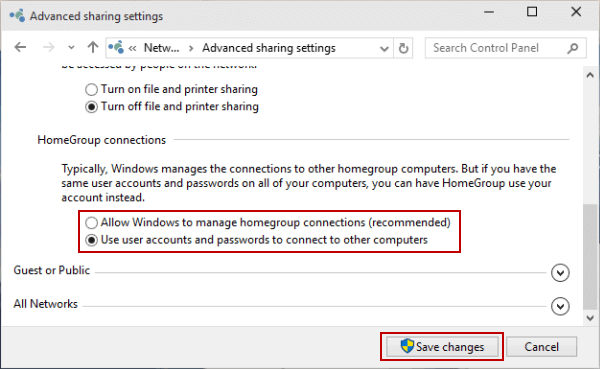Click the Cancel button

click(541, 347)
